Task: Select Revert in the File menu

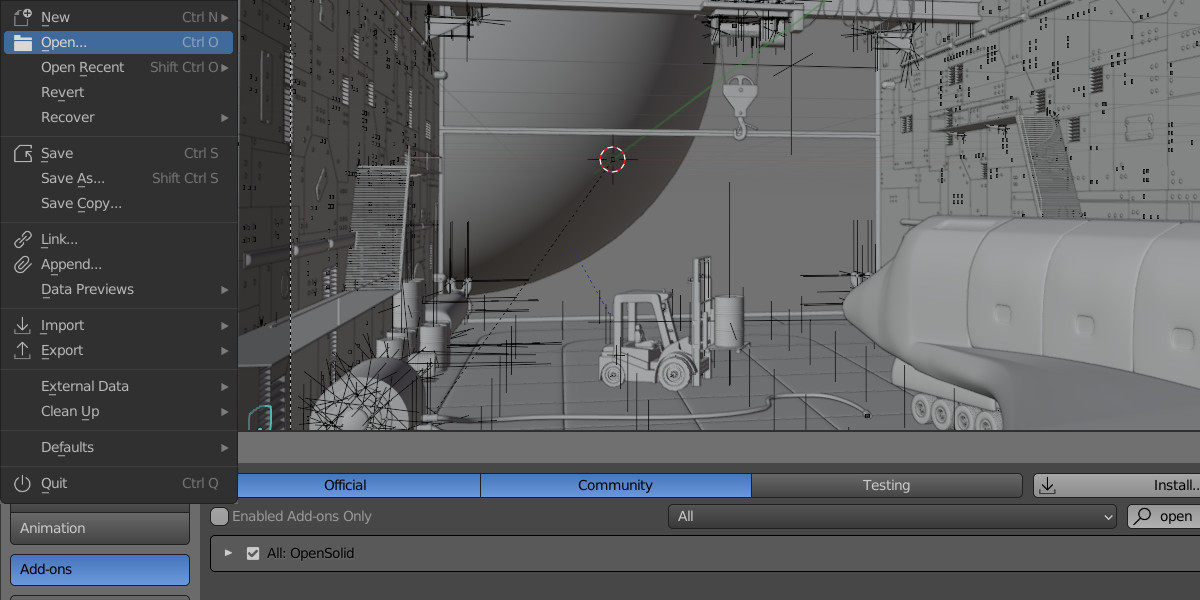Action: (x=119, y=92)
